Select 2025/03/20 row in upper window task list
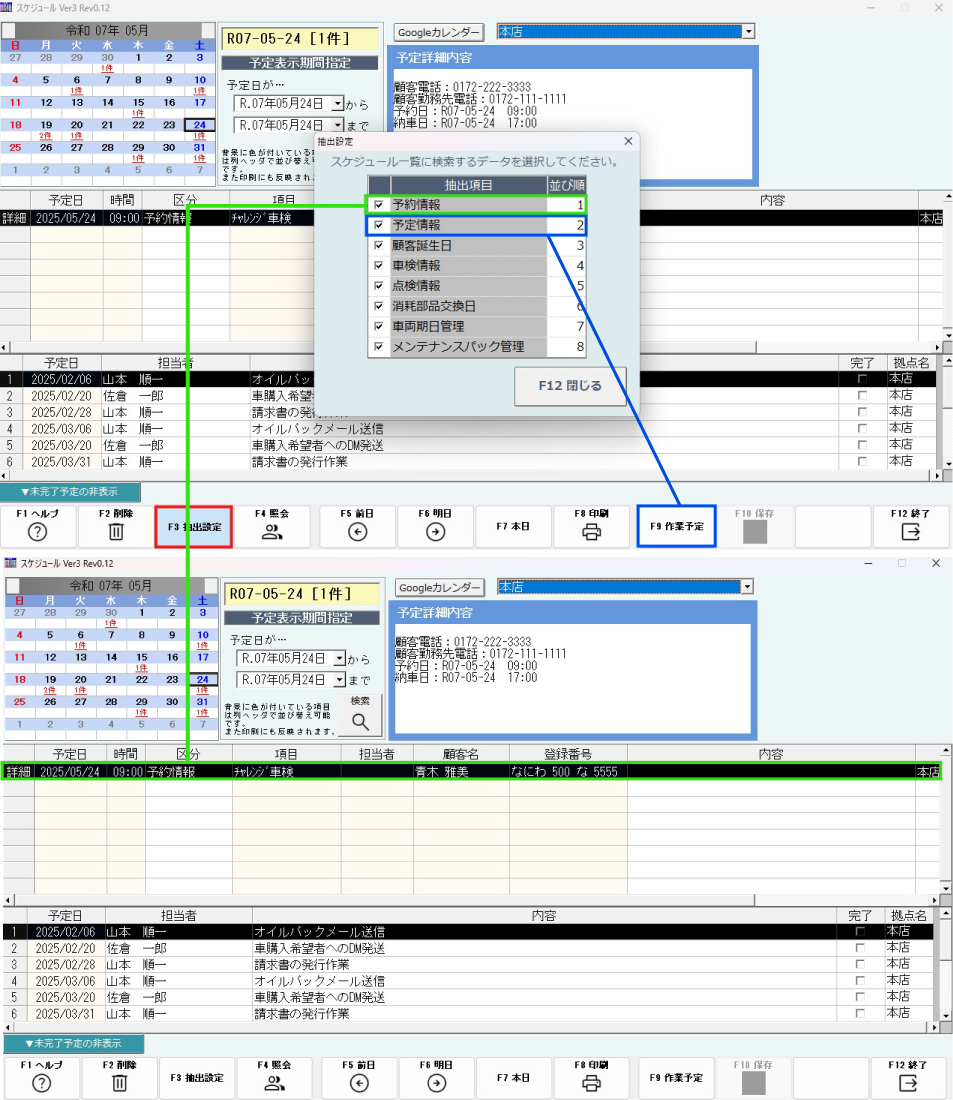The width and height of the screenshot is (953, 1100). (468, 445)
